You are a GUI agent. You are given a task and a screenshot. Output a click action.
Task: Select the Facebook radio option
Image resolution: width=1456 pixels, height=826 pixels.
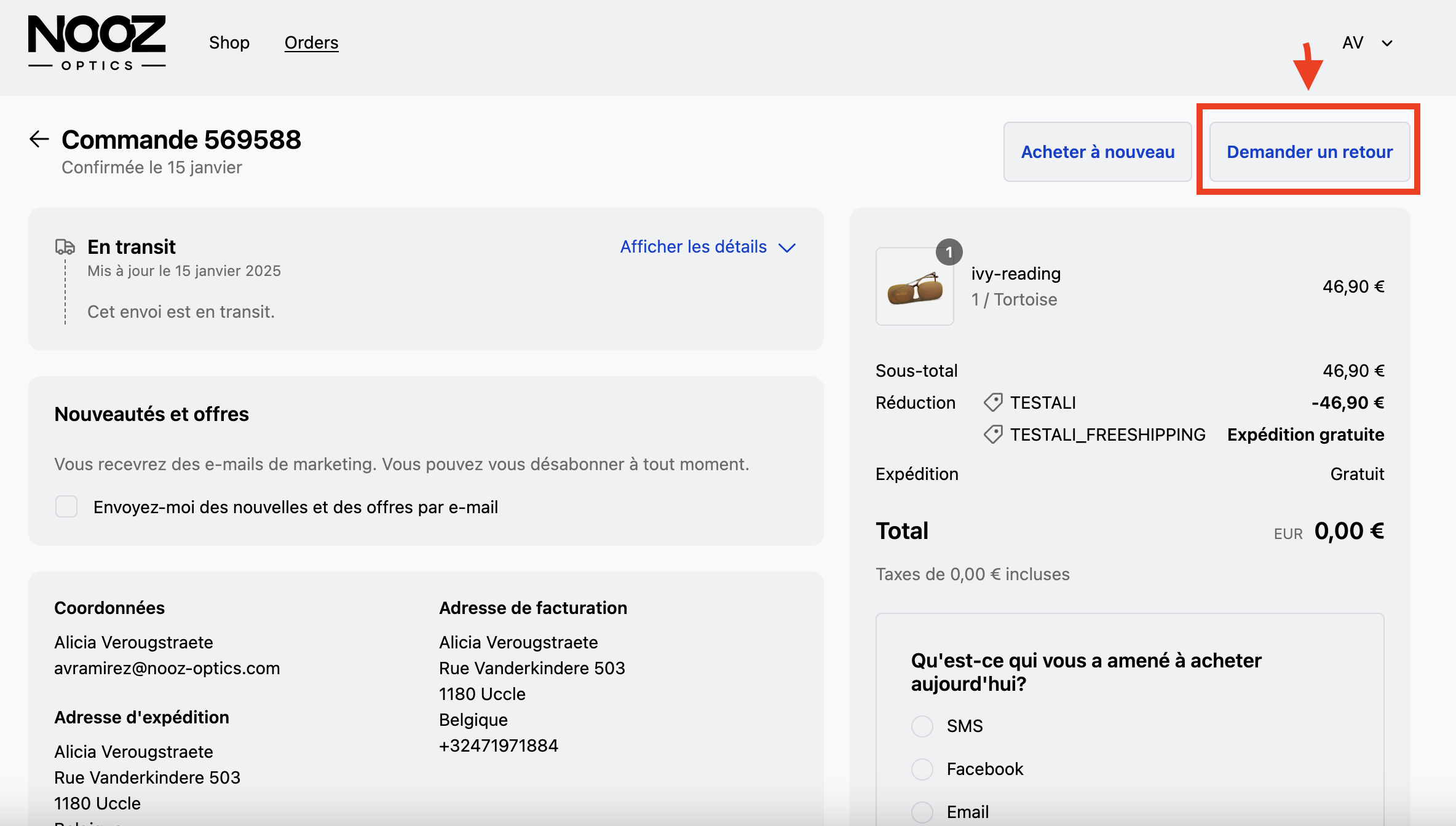click(x=922, y=769)
